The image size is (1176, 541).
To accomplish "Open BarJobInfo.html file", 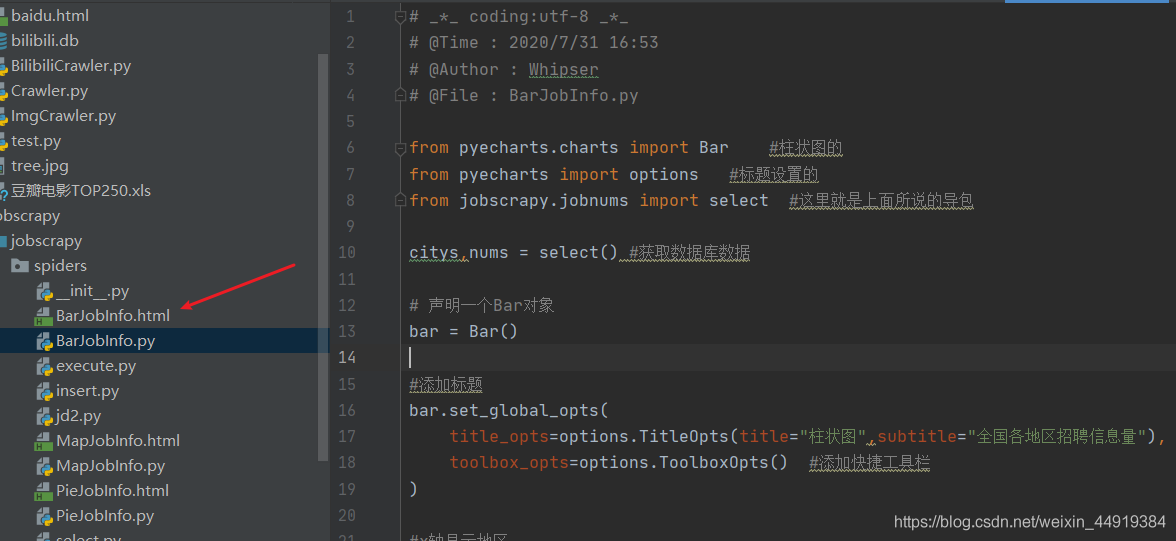I will pos(113,316).
